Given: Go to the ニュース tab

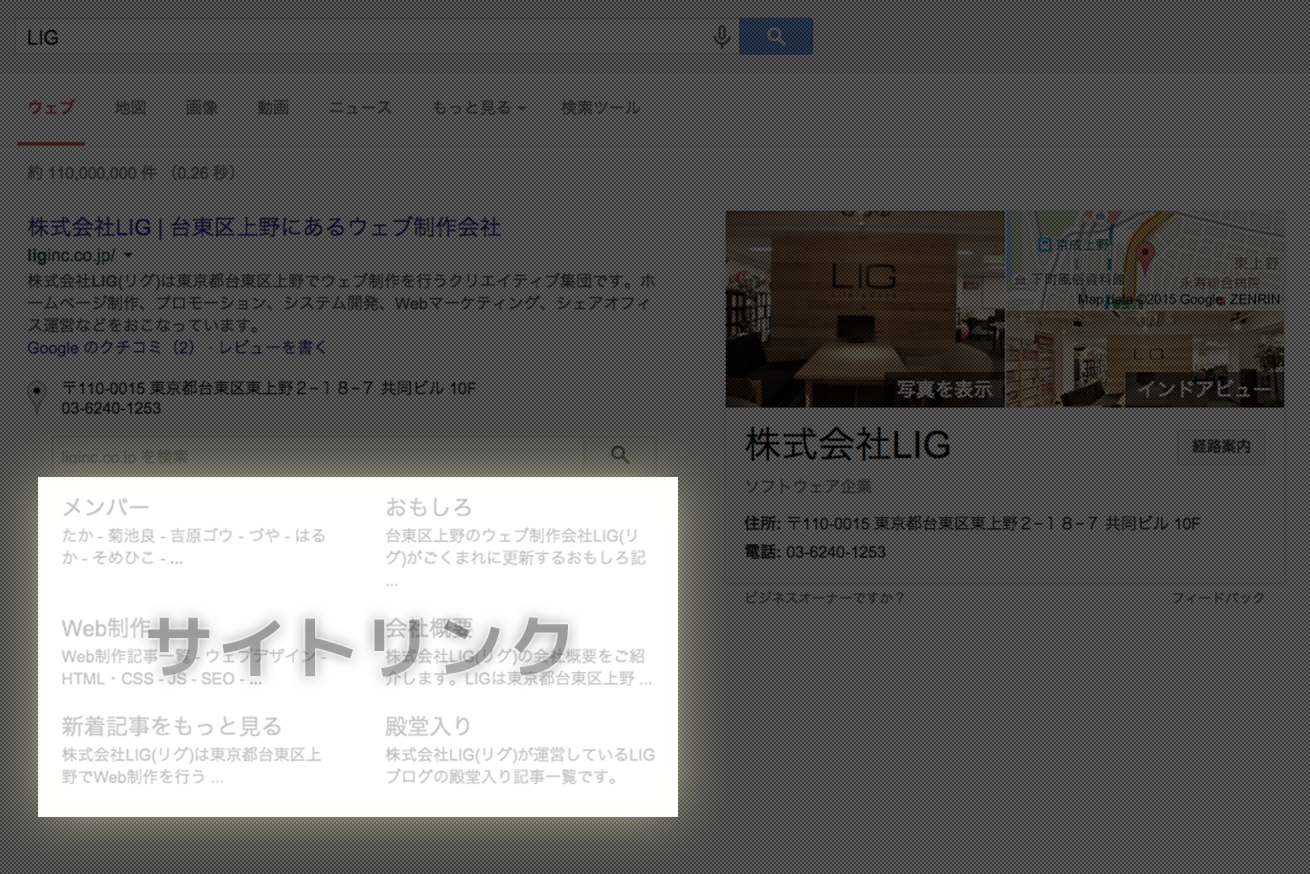Looking at the screenshot, I should [x=360, y=107].
